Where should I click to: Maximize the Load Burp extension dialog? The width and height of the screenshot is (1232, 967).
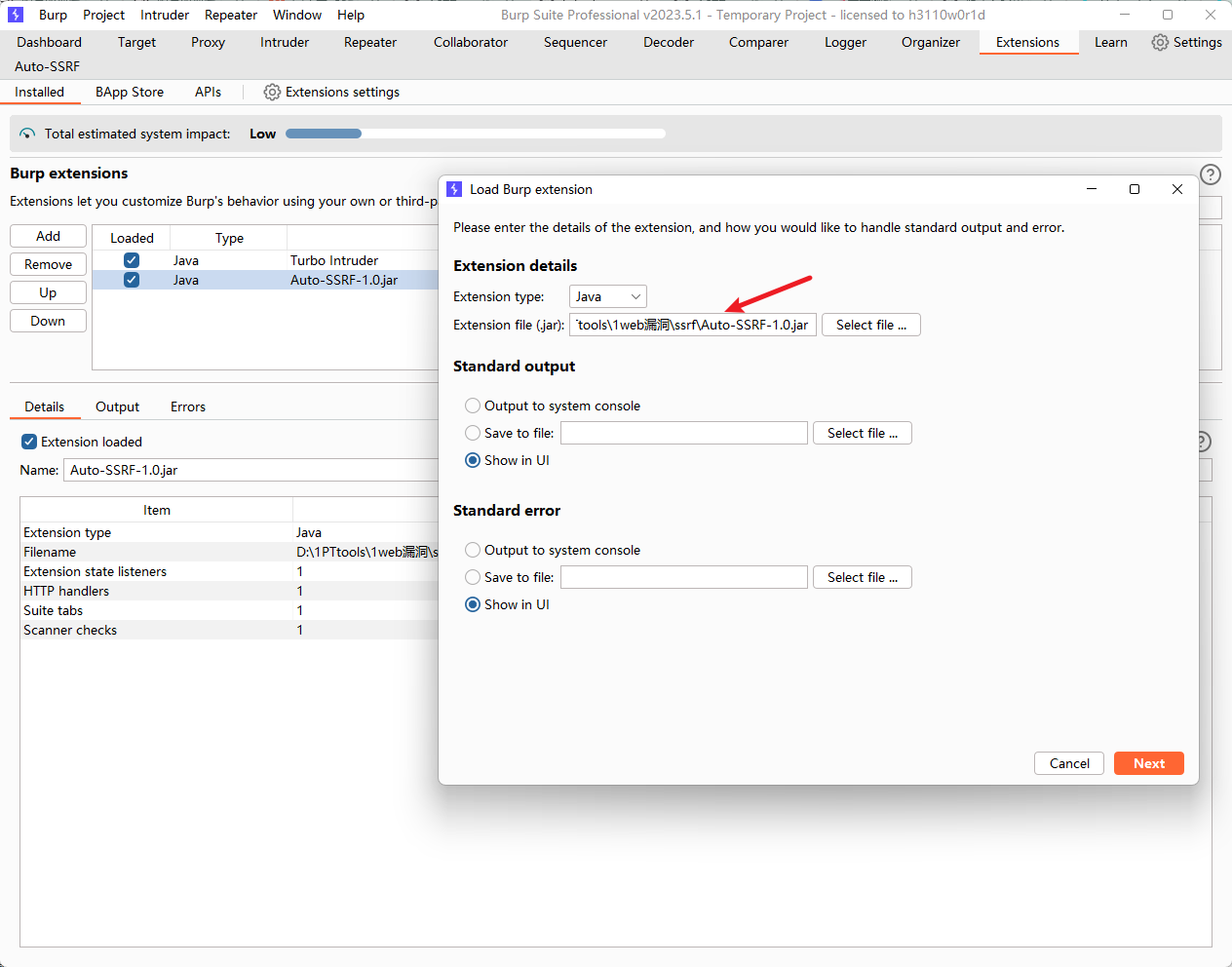[x=1135, y=189]
